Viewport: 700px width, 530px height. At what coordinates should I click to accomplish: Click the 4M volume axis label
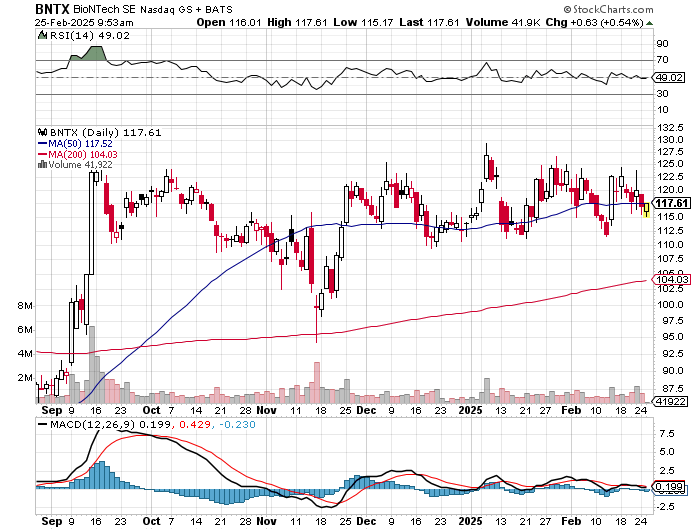pyautogui.click(x=25, y=354)
